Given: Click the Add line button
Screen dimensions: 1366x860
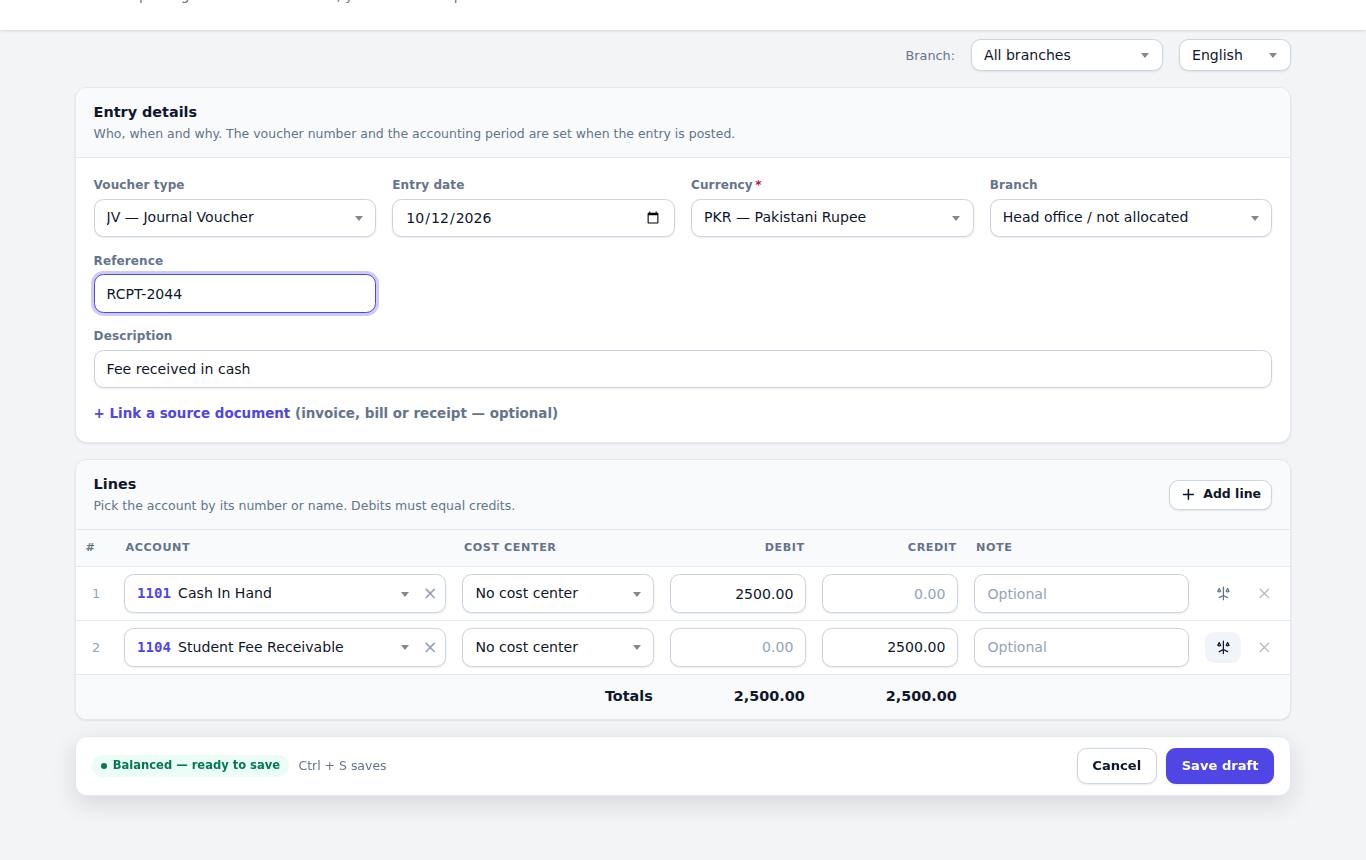Looking at the screenshot, I should pyautogui.click(x=1220, y=494).
